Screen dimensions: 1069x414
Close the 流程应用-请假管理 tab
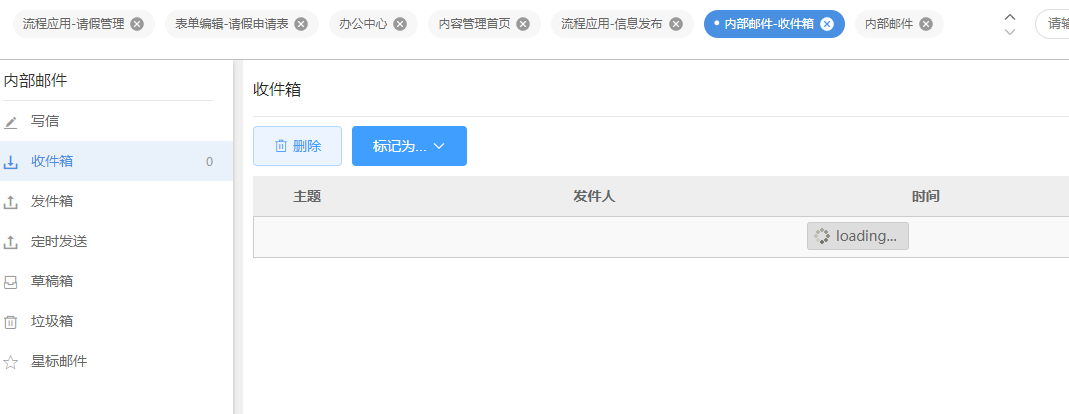click(x=137, y=24)
